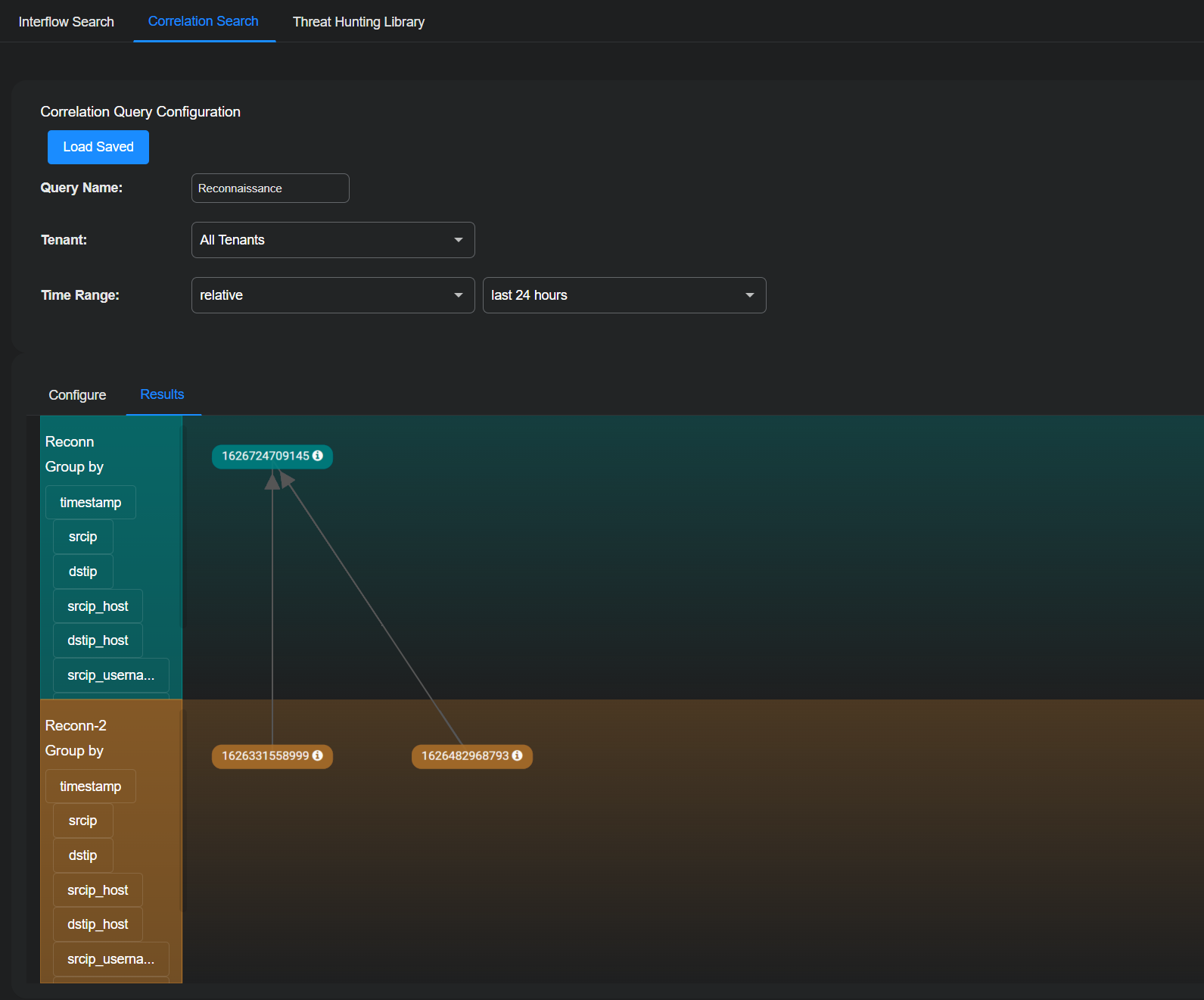Open the Tenant dropdown

pyautogui.click(x=332, y=240)
